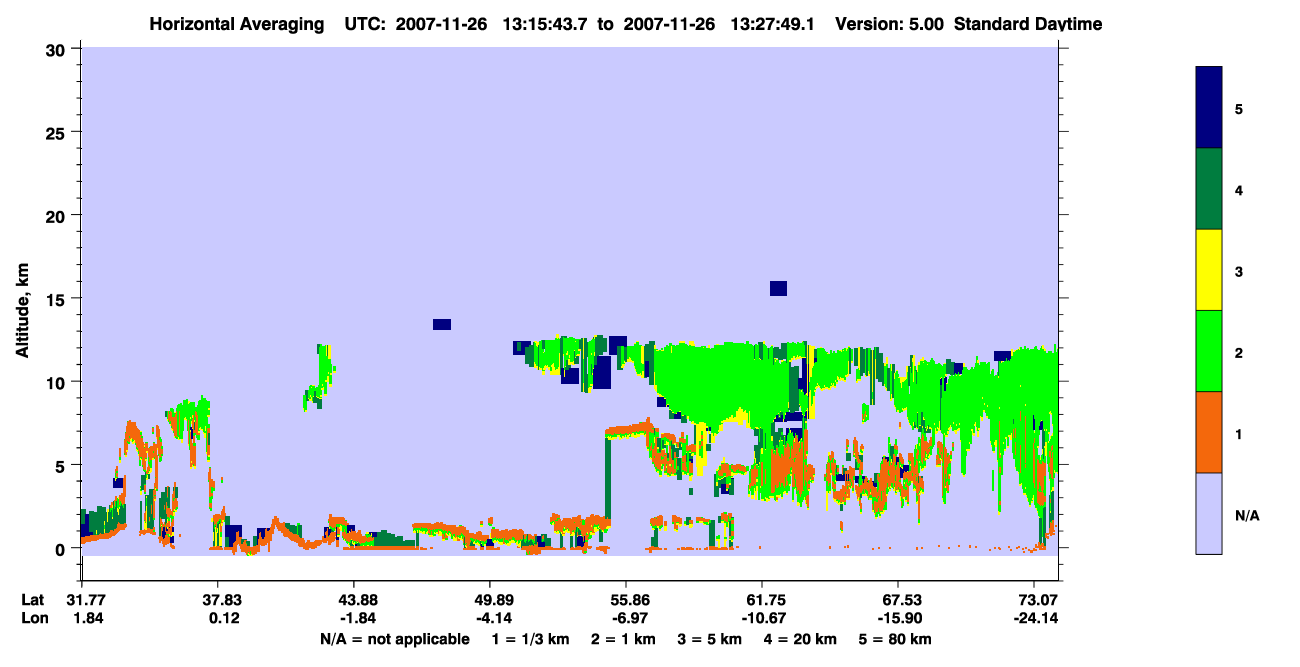Click the yellow level 3 legend swatch
The width and height of the screenshot is (1300, 667).
click(x=1209, y=270)
